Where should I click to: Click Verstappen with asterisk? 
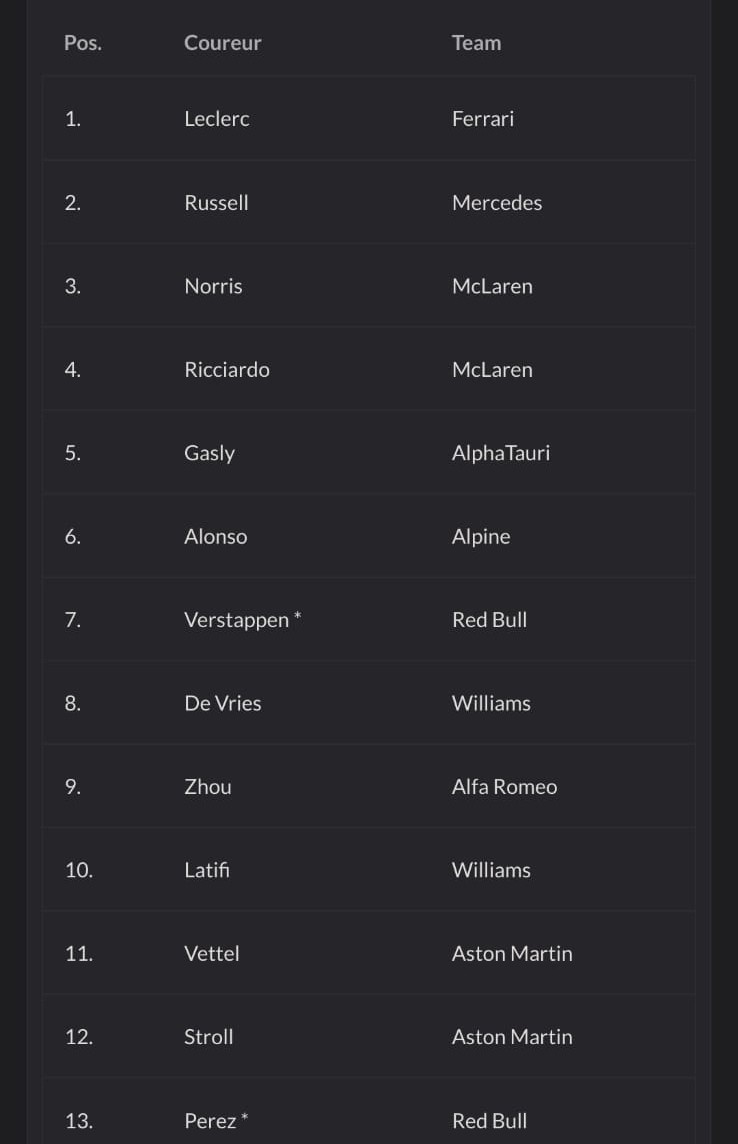coord(242,620)
